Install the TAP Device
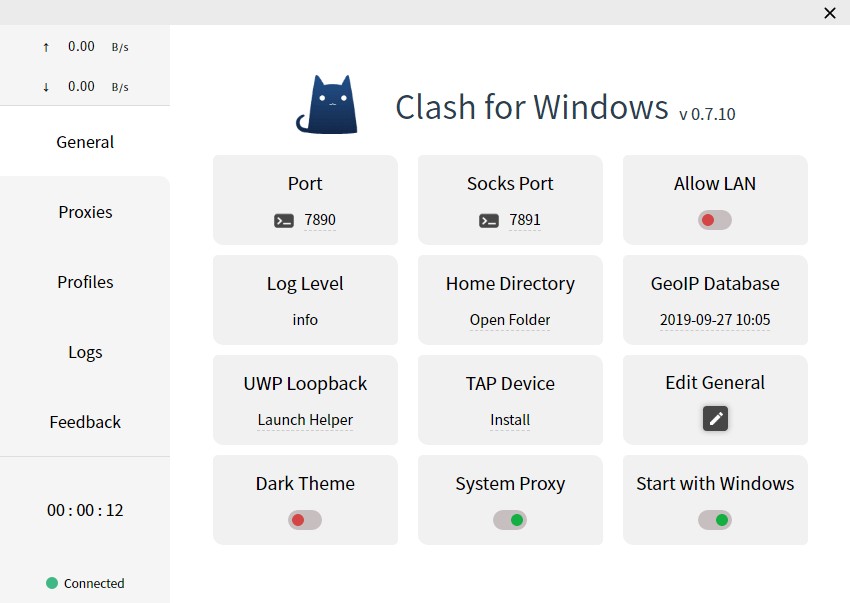This screenshot has width=850, height=603. point(510,420)
